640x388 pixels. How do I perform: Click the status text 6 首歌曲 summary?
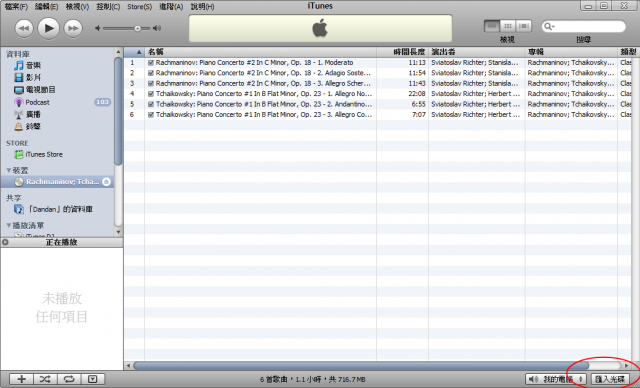tap(312, 379)
